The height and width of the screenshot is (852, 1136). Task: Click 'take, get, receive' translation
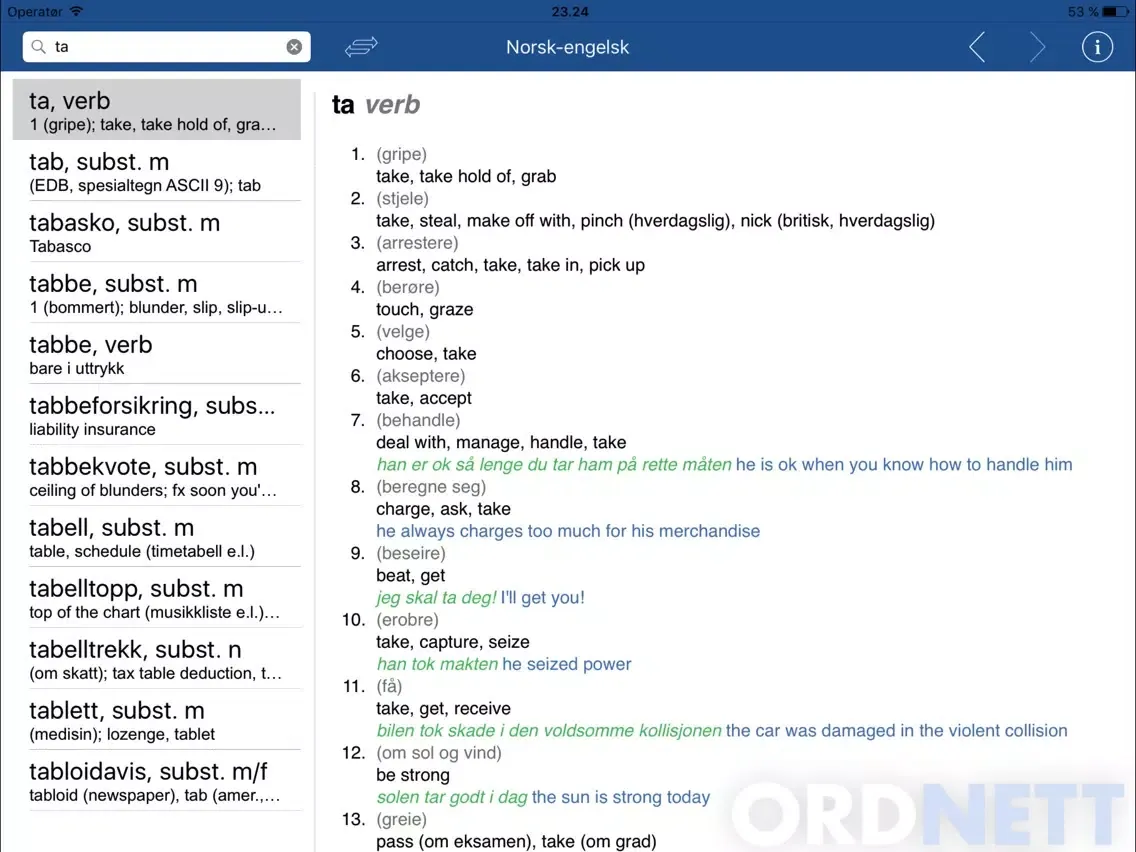tap(443, 709)
